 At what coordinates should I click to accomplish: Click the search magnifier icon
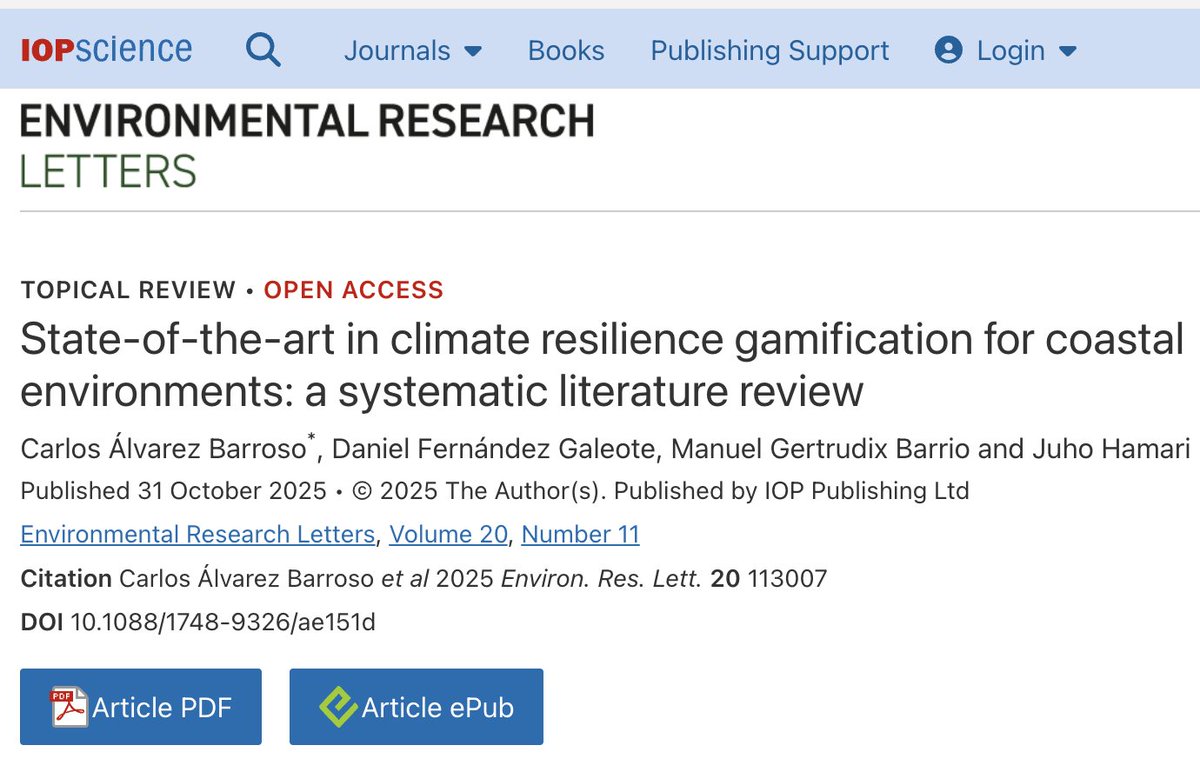tap(263, 49)
